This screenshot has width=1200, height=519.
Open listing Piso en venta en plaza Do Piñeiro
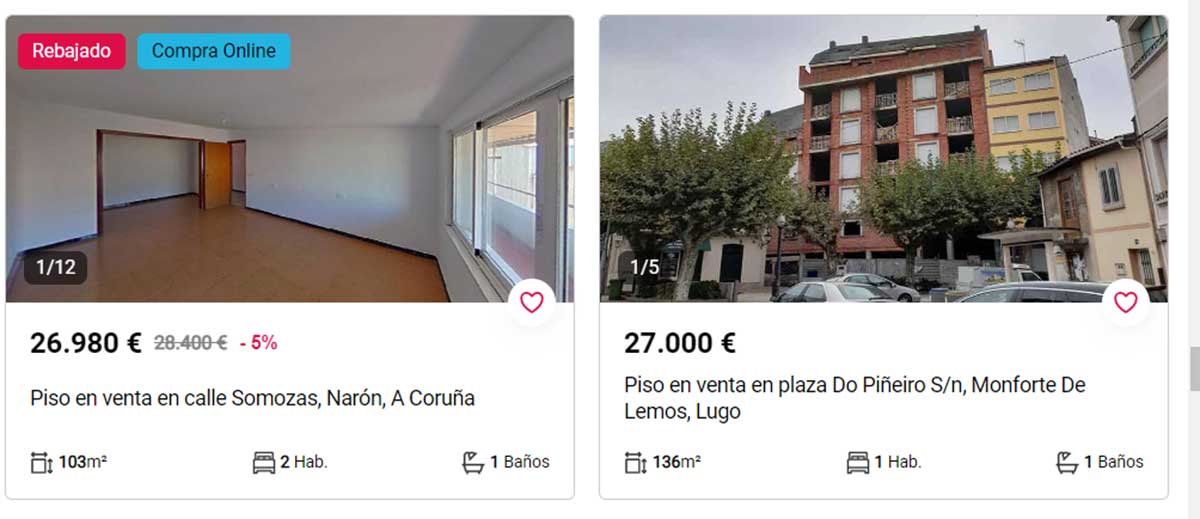point(855,398)
